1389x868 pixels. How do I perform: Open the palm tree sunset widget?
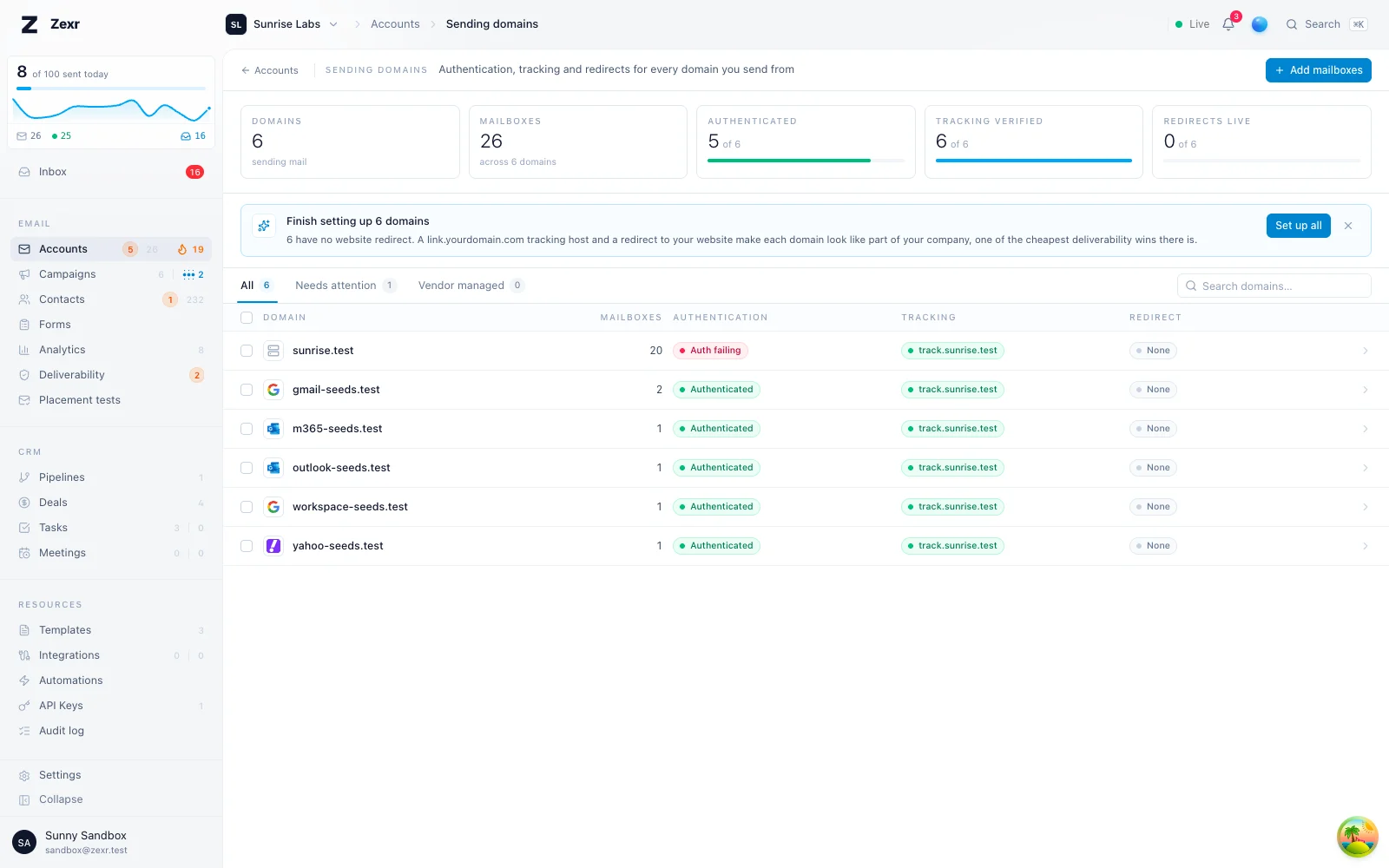(1358, 837)
